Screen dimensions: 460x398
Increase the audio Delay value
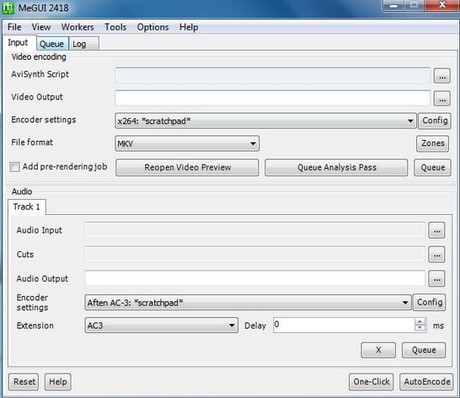pos(420,322)
